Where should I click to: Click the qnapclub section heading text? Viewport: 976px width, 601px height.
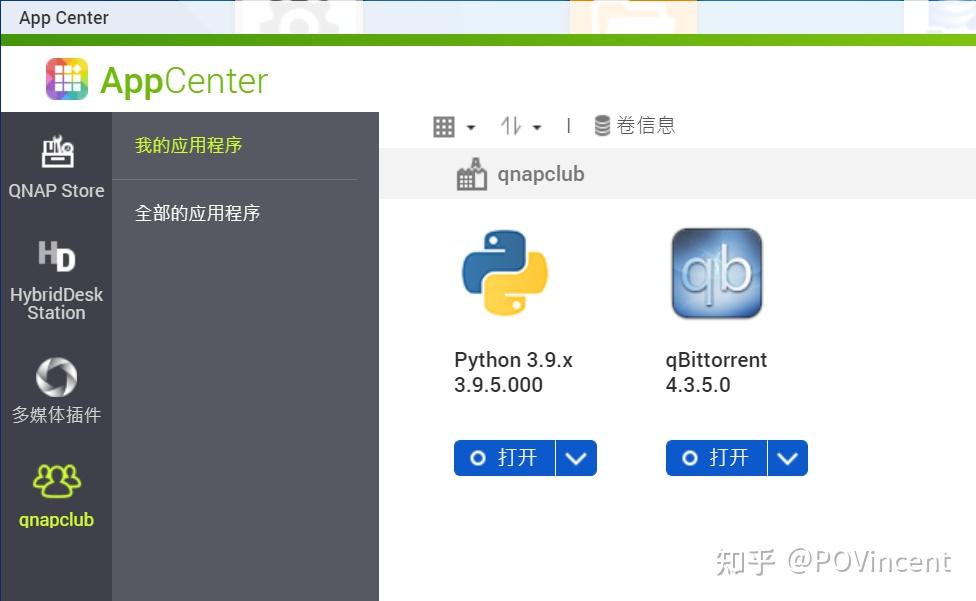(540, 174)
